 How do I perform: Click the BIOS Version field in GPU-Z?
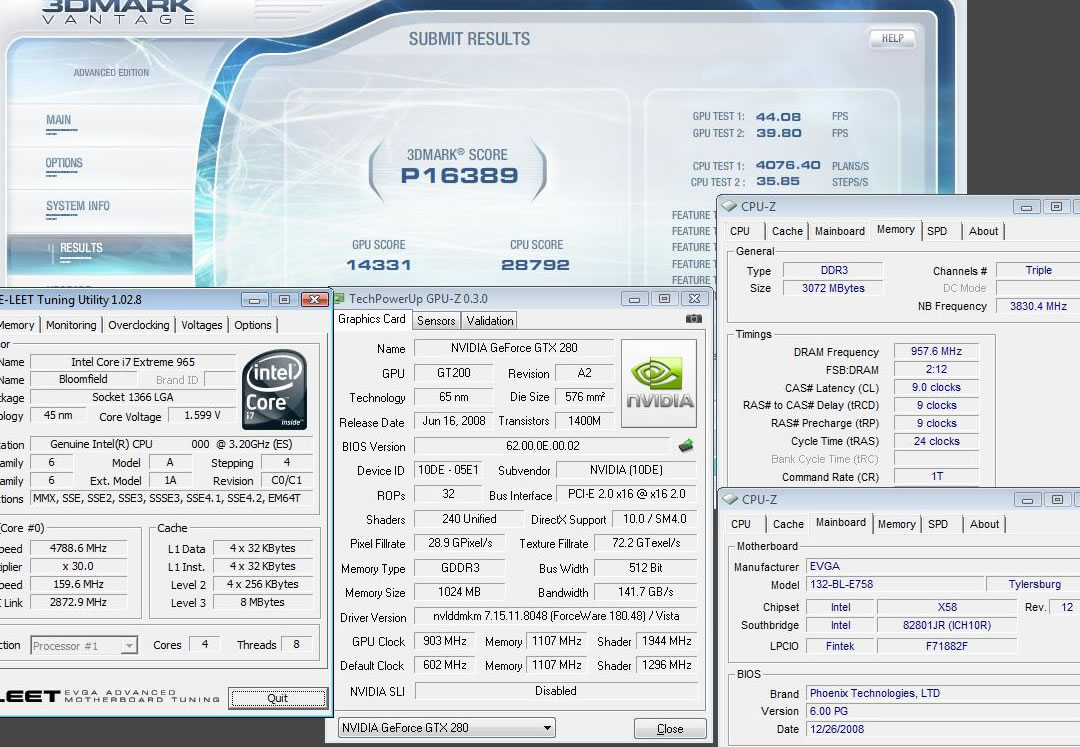pos(543,446)
